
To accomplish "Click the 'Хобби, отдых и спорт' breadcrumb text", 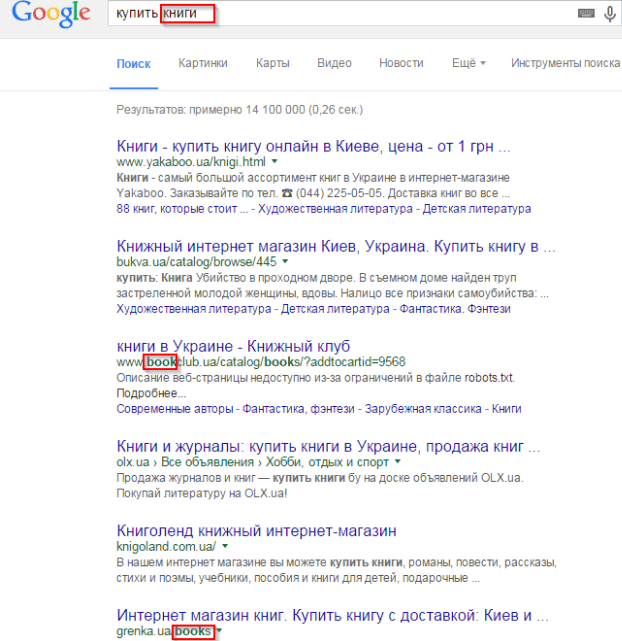I will (327, 462).
